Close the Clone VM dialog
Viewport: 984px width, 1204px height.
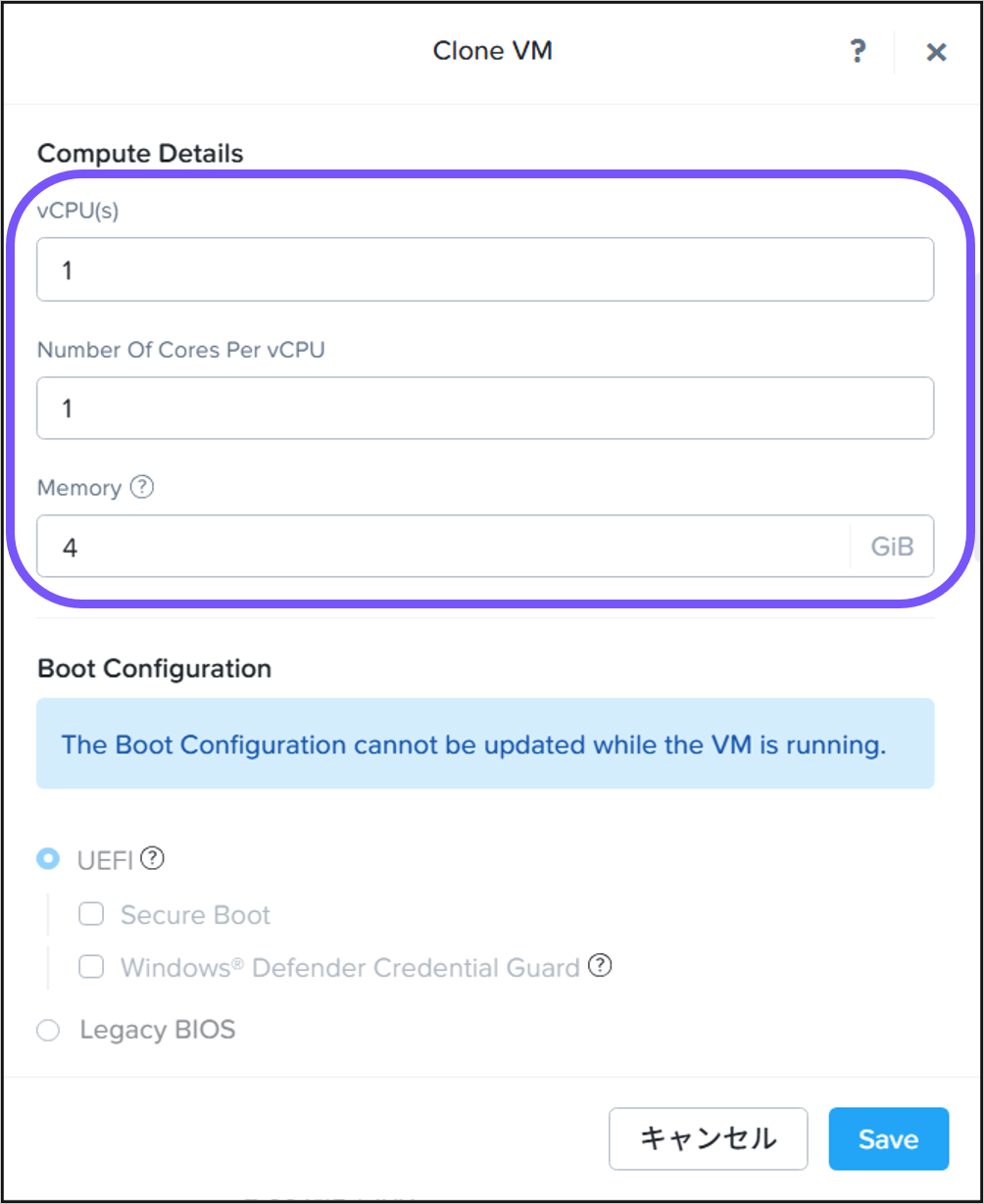coord(936,52)
